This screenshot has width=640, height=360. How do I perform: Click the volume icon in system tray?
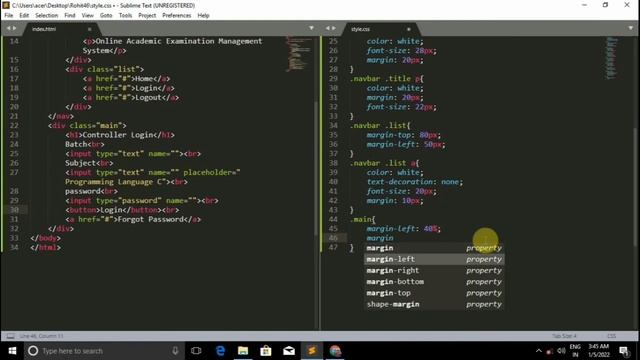562,351
